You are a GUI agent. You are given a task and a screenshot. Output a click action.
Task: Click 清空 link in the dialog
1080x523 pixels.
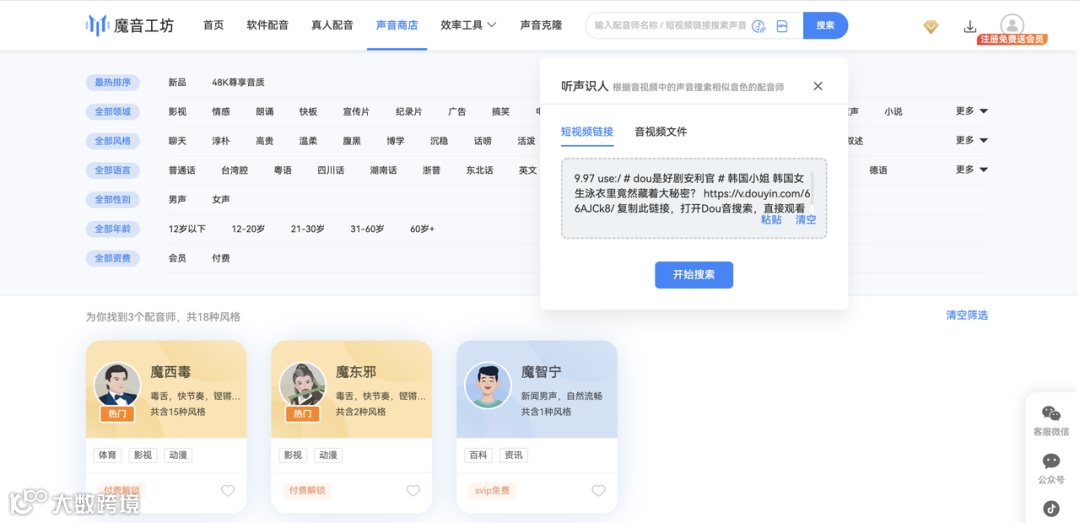[806, 220]
